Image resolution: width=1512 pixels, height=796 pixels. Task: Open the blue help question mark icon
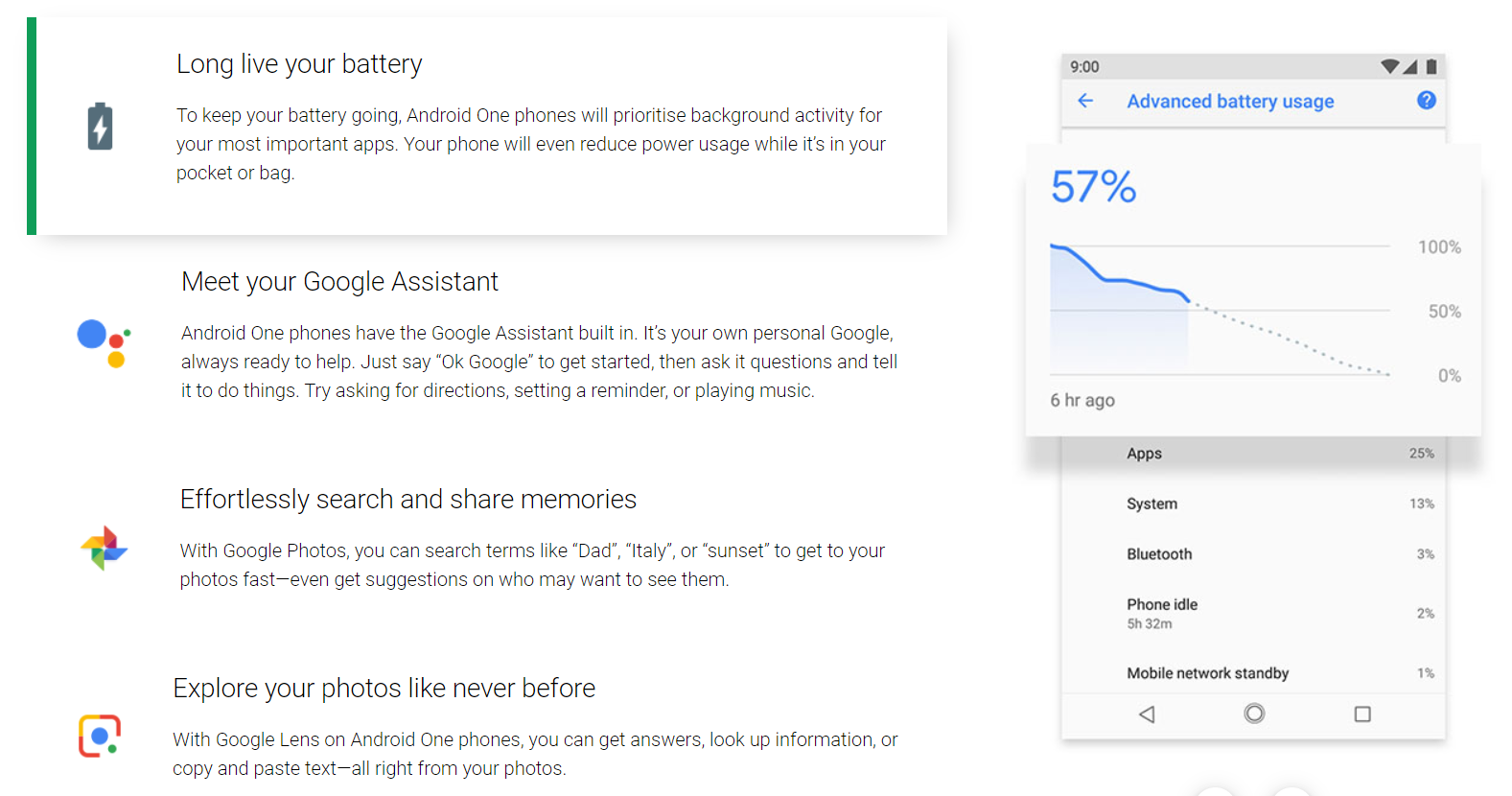point(1427,100)
